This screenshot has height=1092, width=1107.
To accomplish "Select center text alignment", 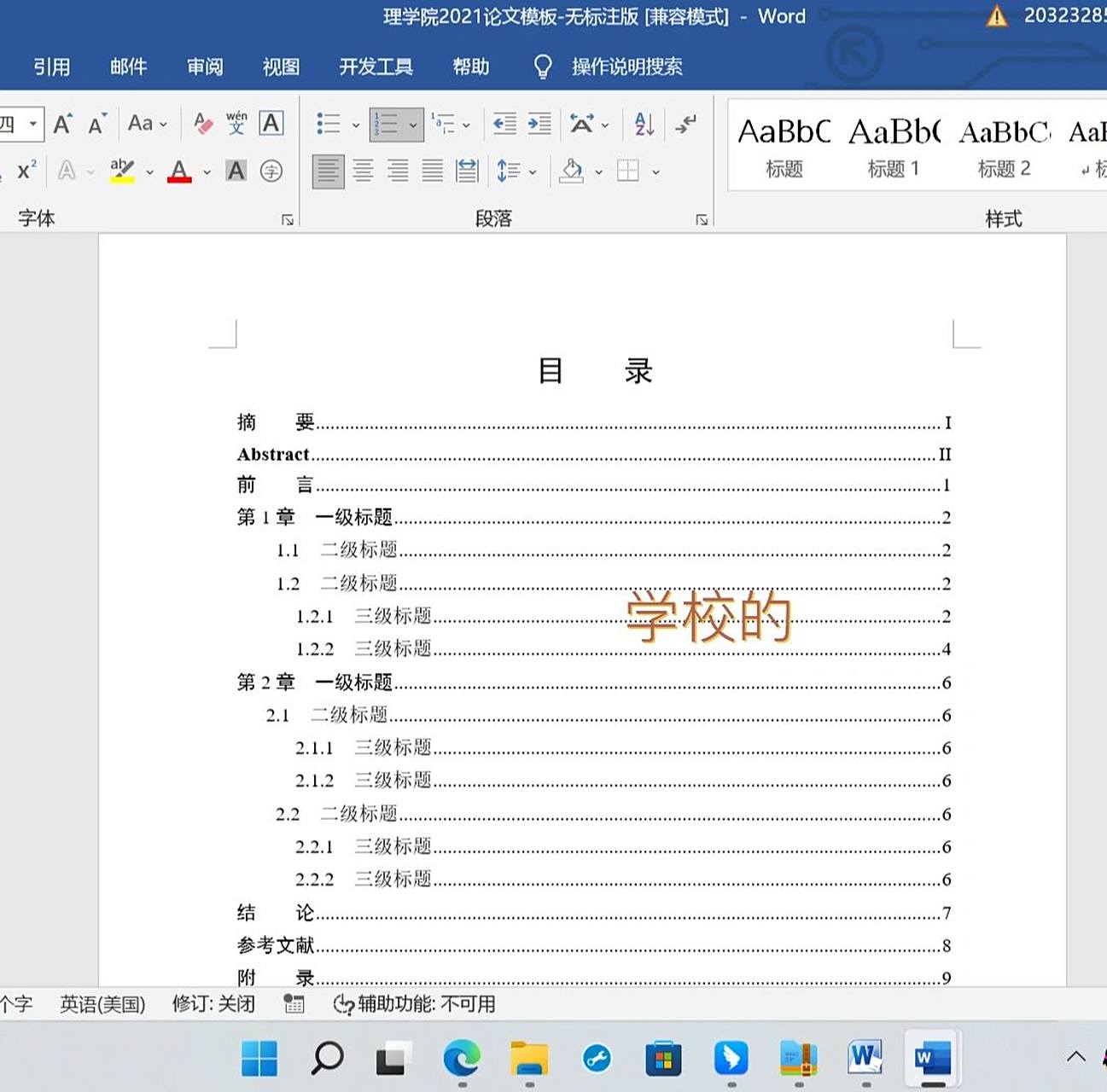I will click(x=364, y=171).
